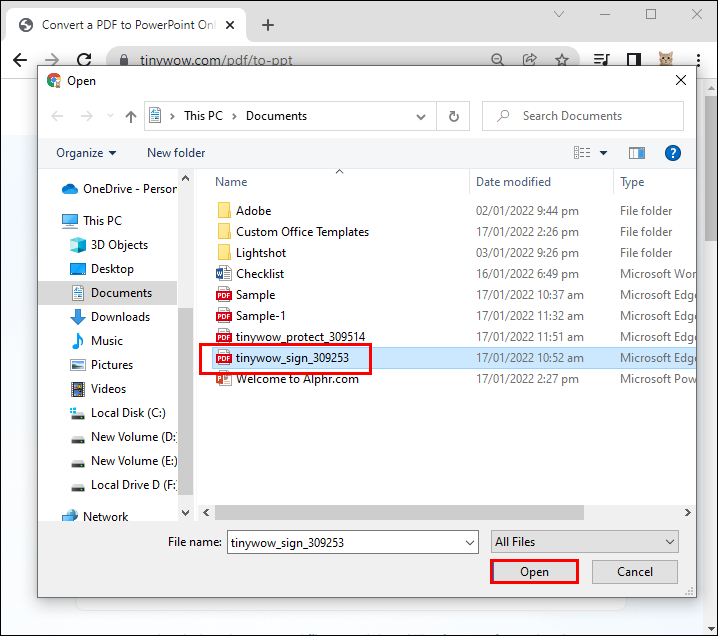Bookmark this page with the star icon
718x636 pixels.
562,59
